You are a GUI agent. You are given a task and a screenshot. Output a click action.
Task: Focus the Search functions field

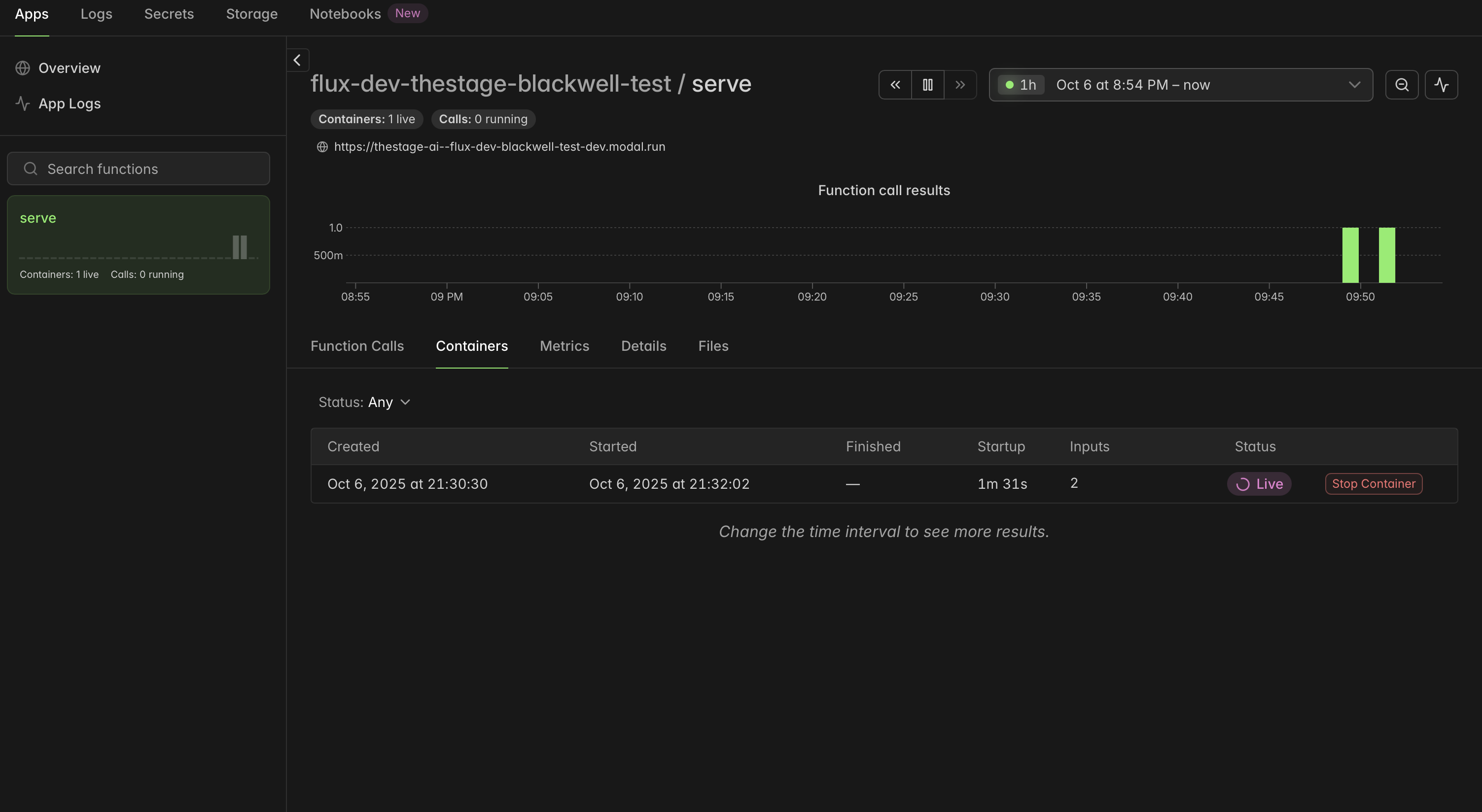[x=138, y=169]
